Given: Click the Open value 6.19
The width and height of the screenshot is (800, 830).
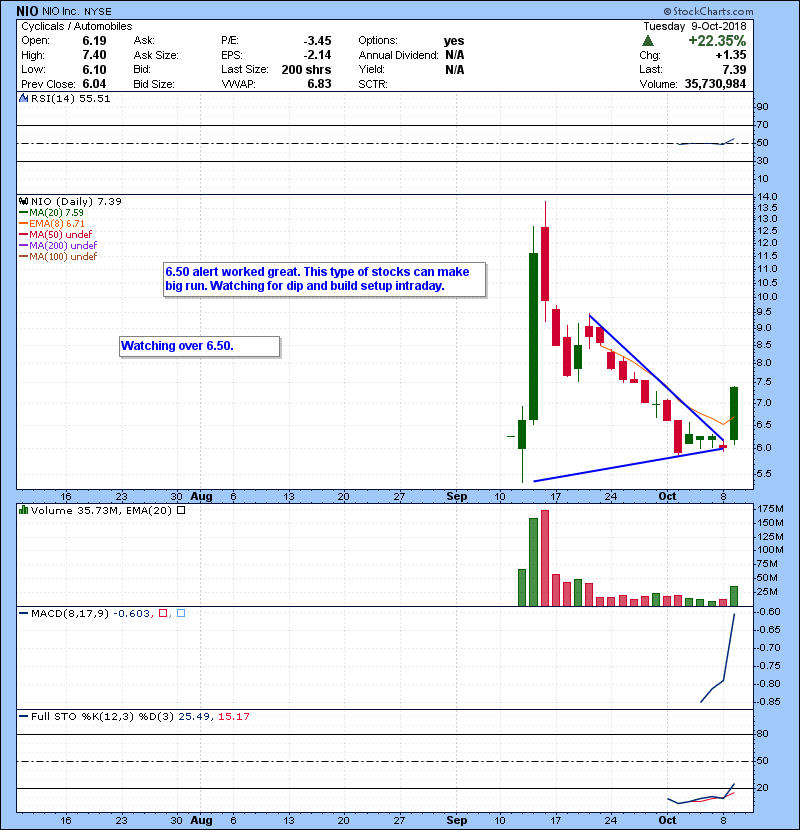Looking at the screenshot, I should [x=94, y=41].
